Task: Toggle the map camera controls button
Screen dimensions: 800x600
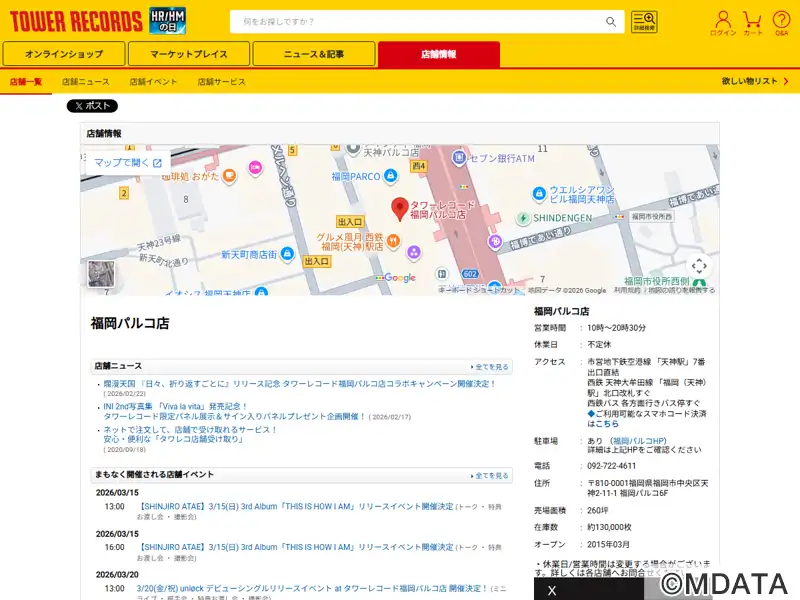Action: 699,266
